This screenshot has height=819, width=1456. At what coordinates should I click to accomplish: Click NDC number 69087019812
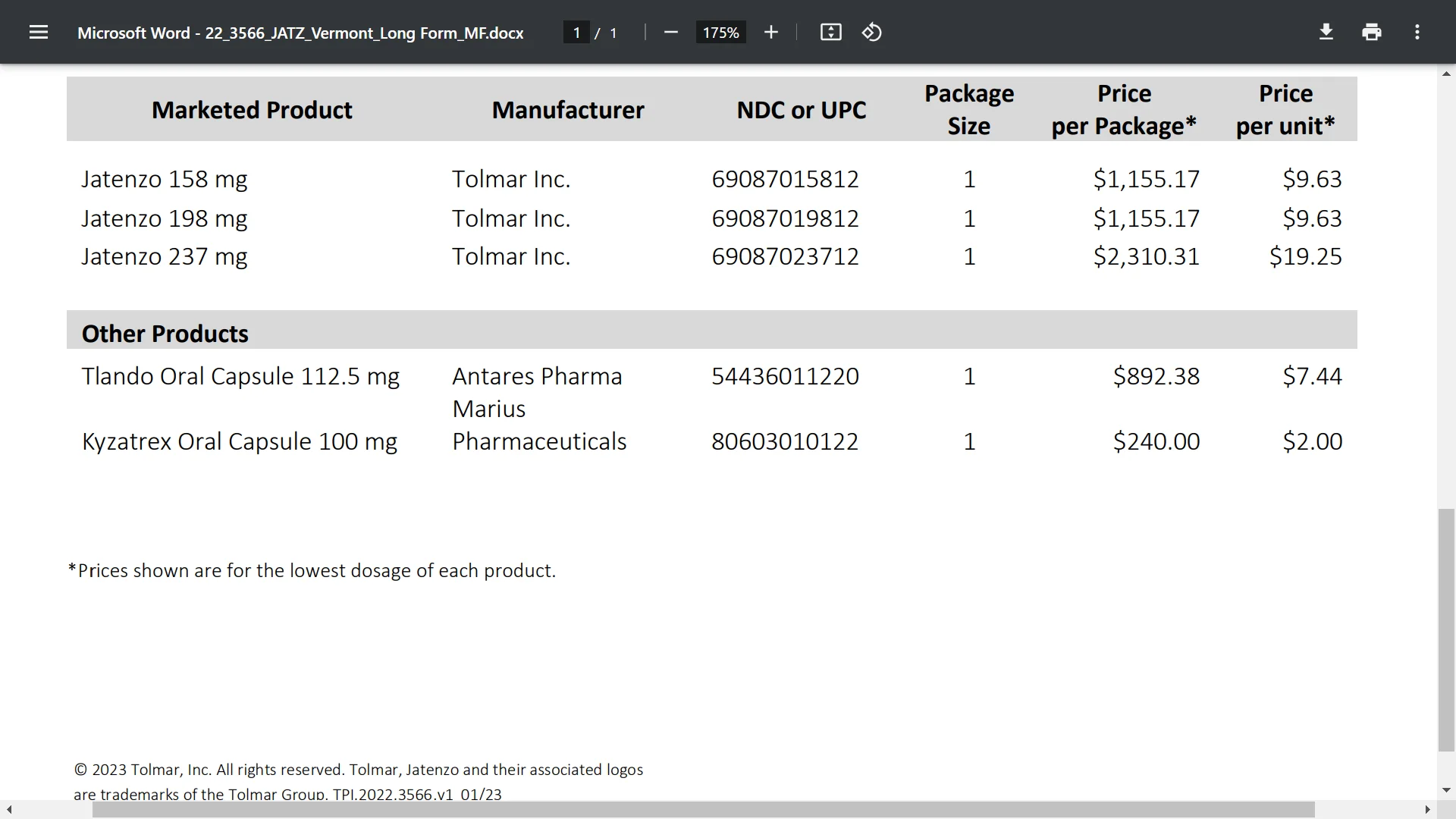(785, 218)
